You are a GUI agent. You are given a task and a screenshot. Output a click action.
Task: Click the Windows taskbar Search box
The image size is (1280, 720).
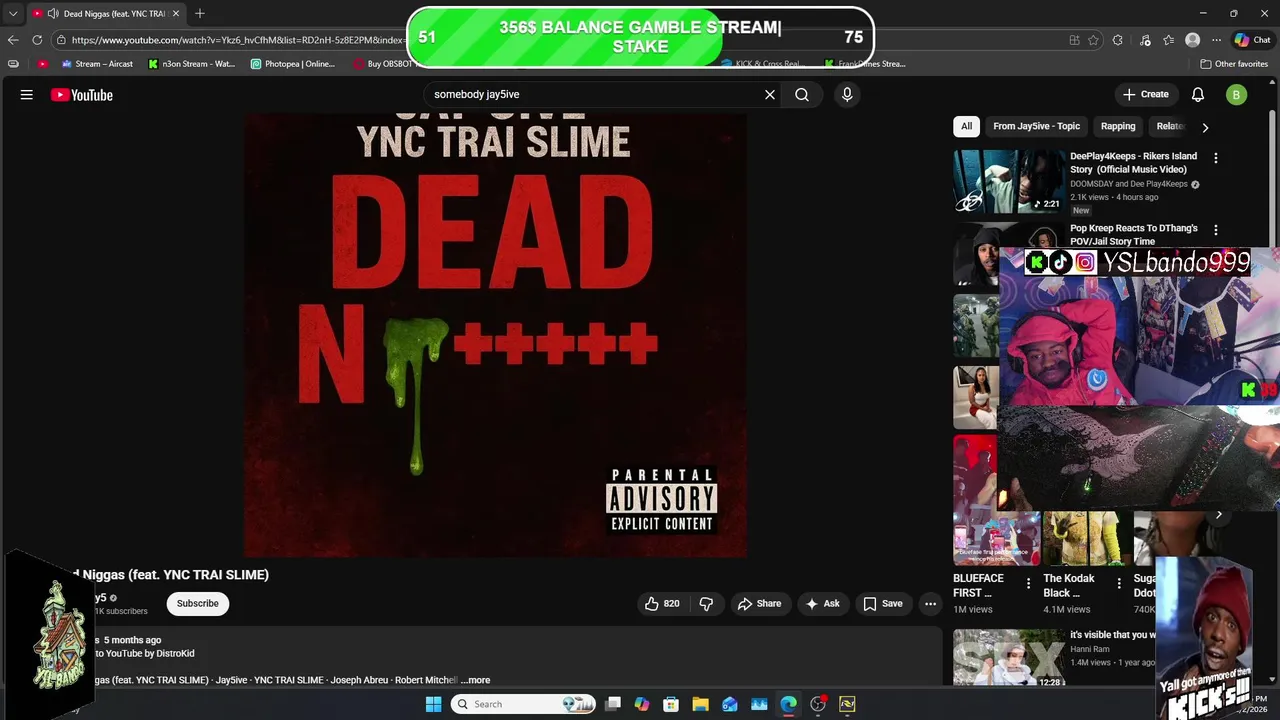click(x=524, y=704)
